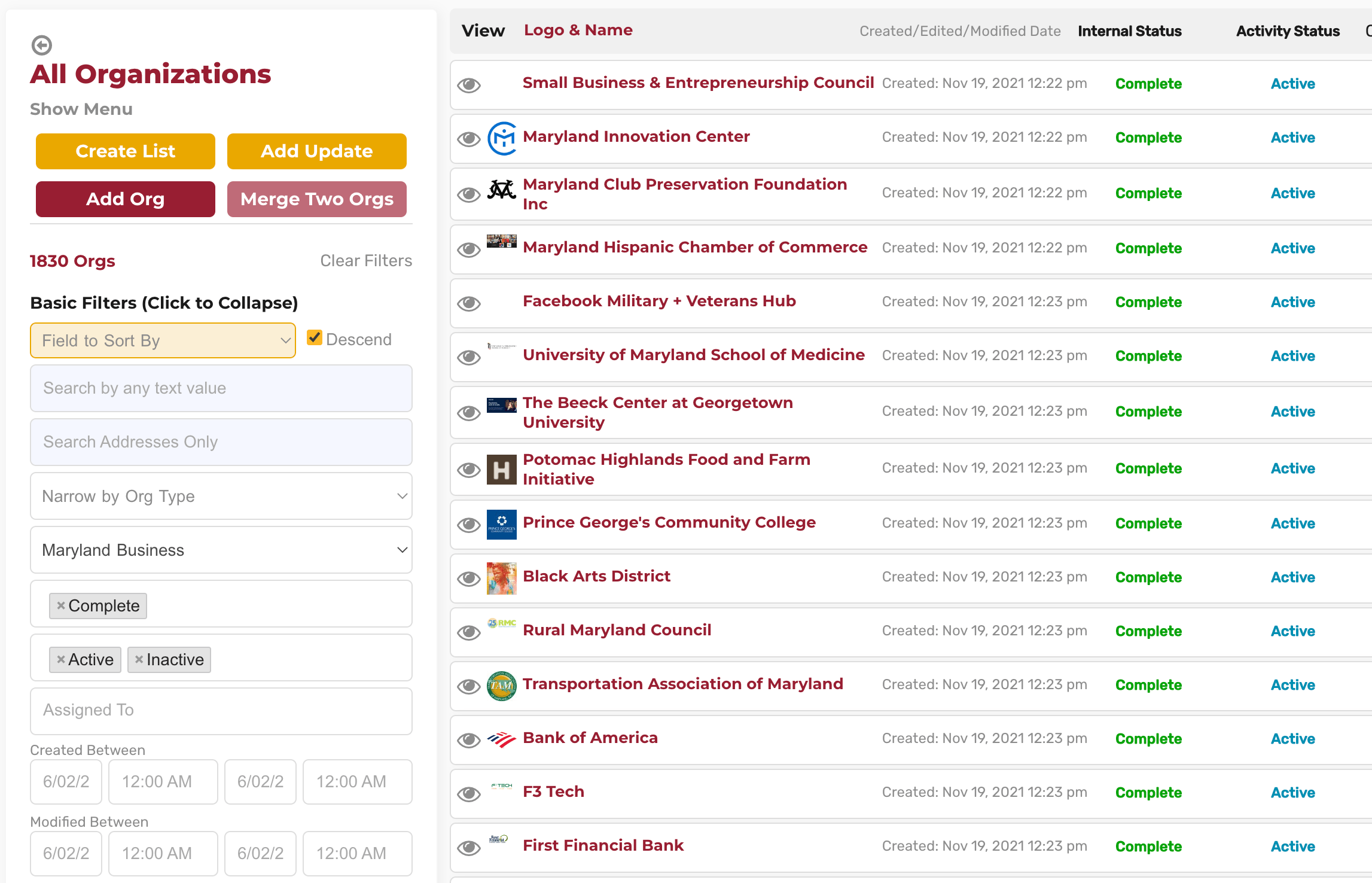Click the back arrow icon above All Organizations
The width and height of the screenshot is (1372, 883).
pyautogui.click(x=41, y=45)
